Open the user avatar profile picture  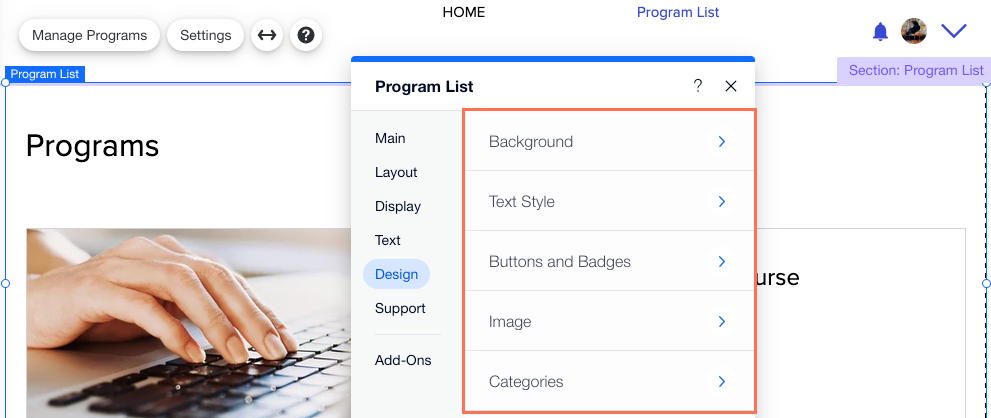pyautogui.click(x=914, y=31)
